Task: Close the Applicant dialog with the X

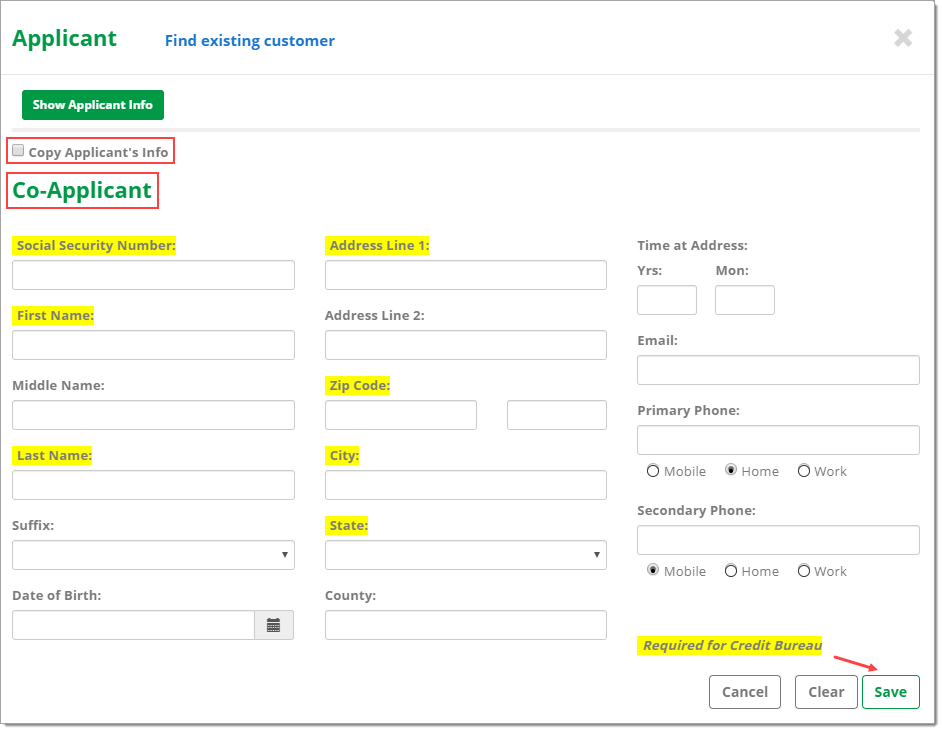Action: click(902, 38)
